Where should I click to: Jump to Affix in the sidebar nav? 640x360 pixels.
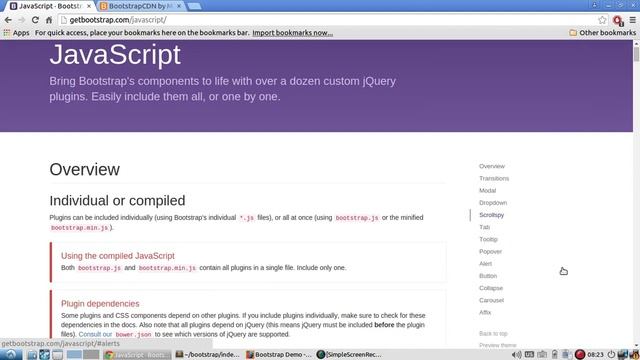pyautogui.click(x=485, y=313)
